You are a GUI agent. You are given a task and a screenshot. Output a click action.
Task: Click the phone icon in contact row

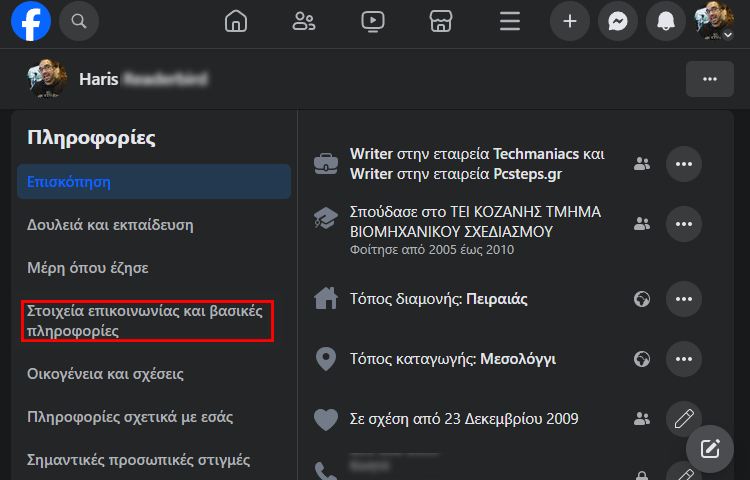coord(326,471)
